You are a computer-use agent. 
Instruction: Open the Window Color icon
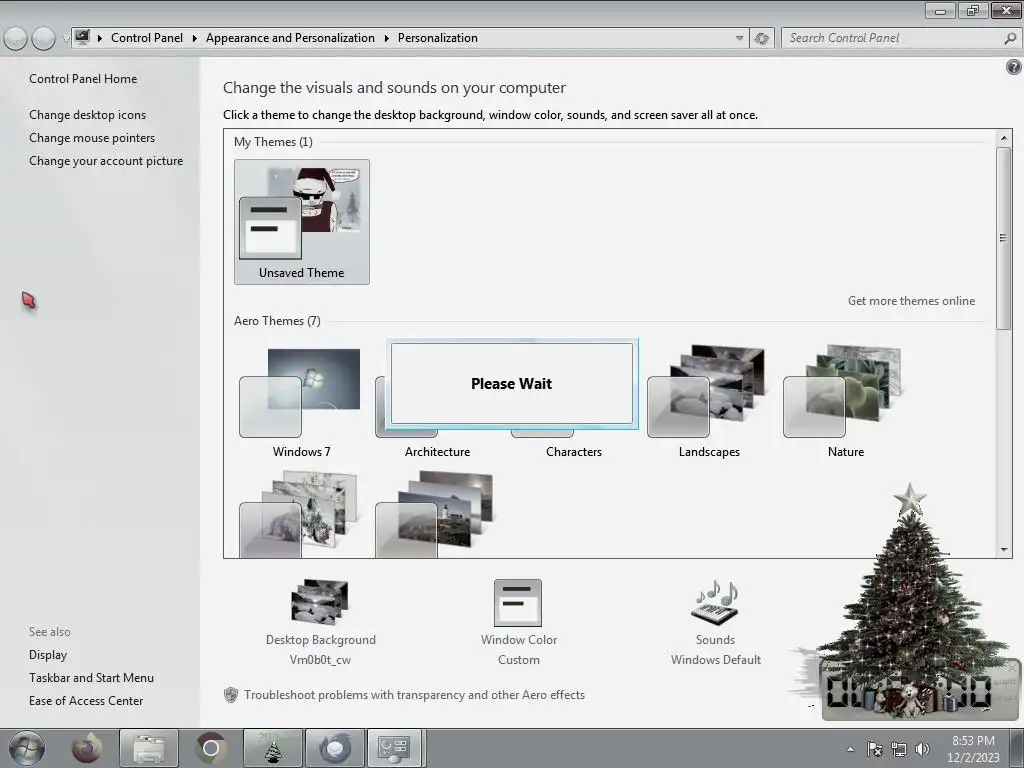point(518,603)
